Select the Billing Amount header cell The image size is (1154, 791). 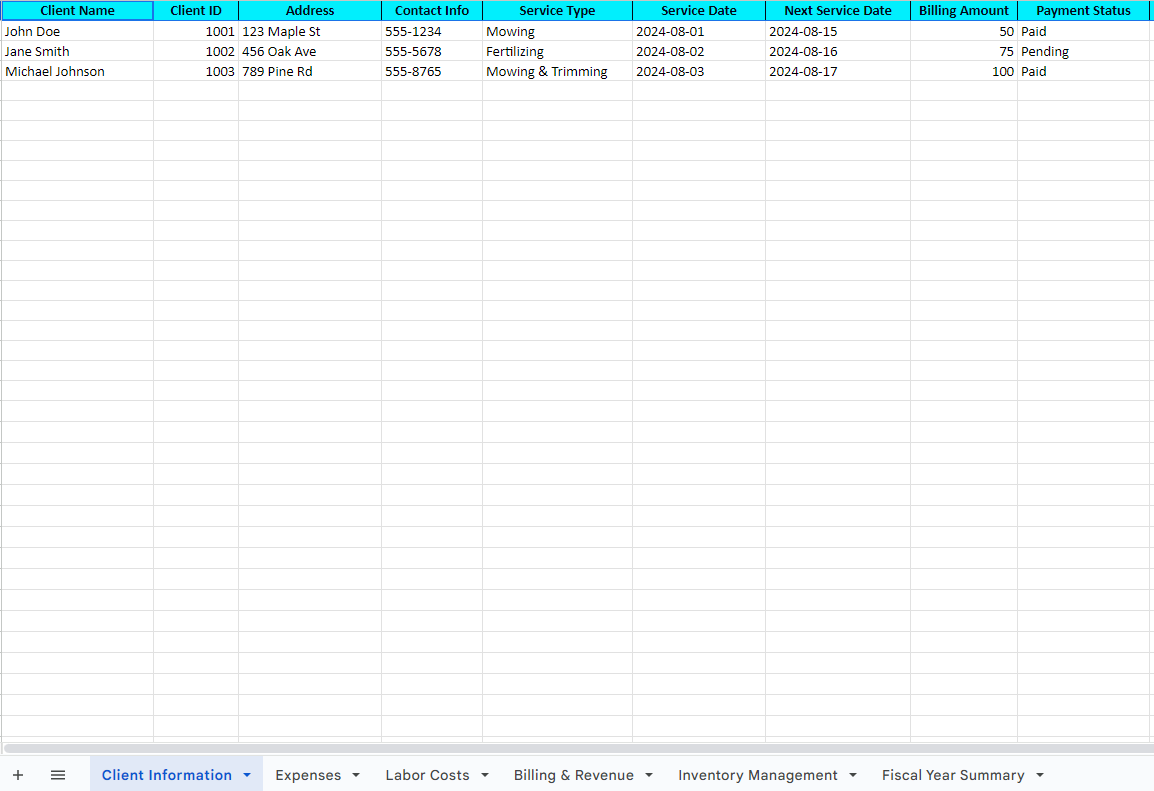tap(964, 11)
